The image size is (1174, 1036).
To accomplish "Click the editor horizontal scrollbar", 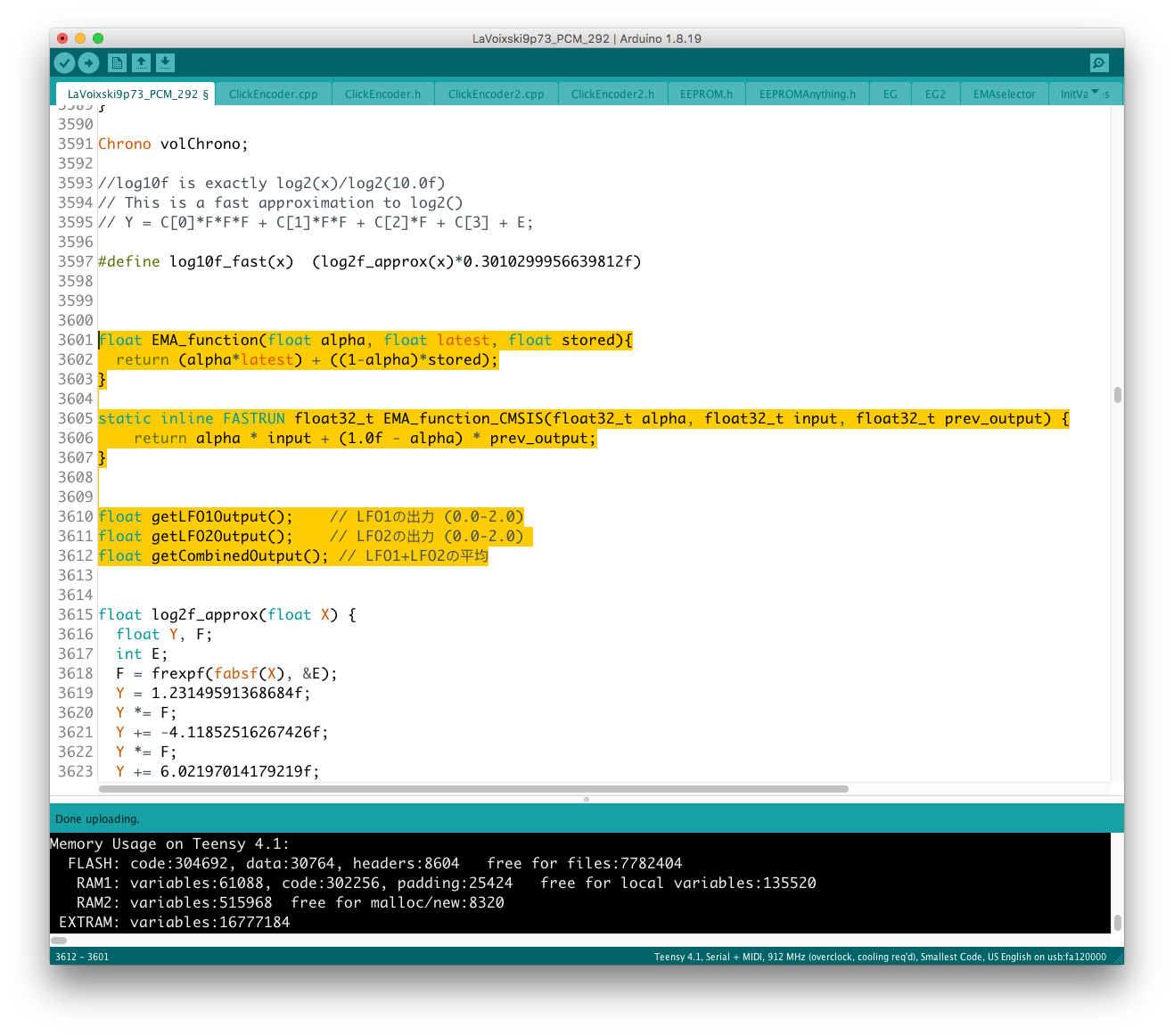I will [473, 789].
